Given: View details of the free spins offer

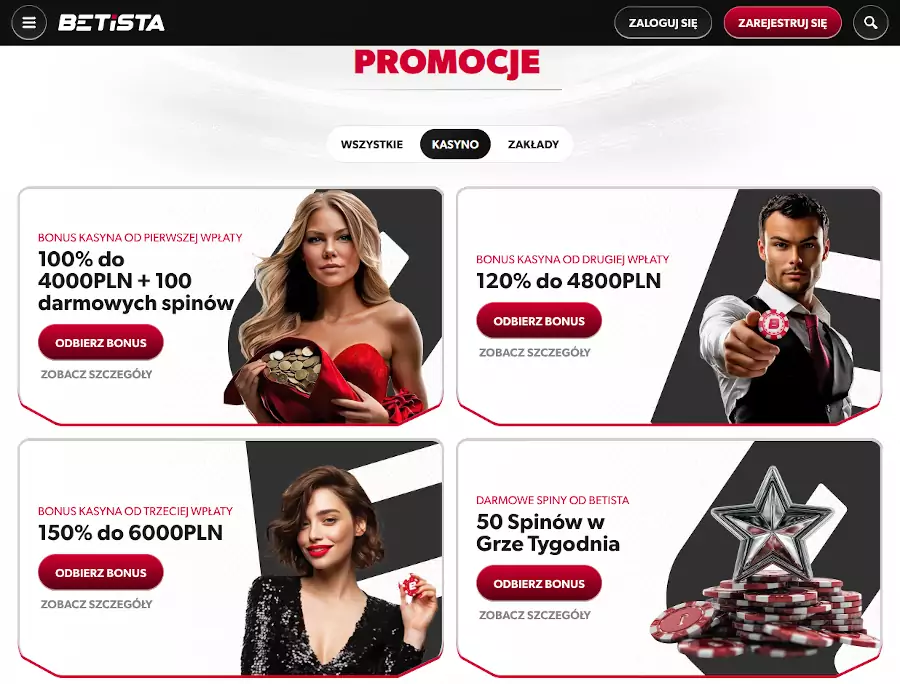Looking at the screenshot, I should (x=535, y=615).
